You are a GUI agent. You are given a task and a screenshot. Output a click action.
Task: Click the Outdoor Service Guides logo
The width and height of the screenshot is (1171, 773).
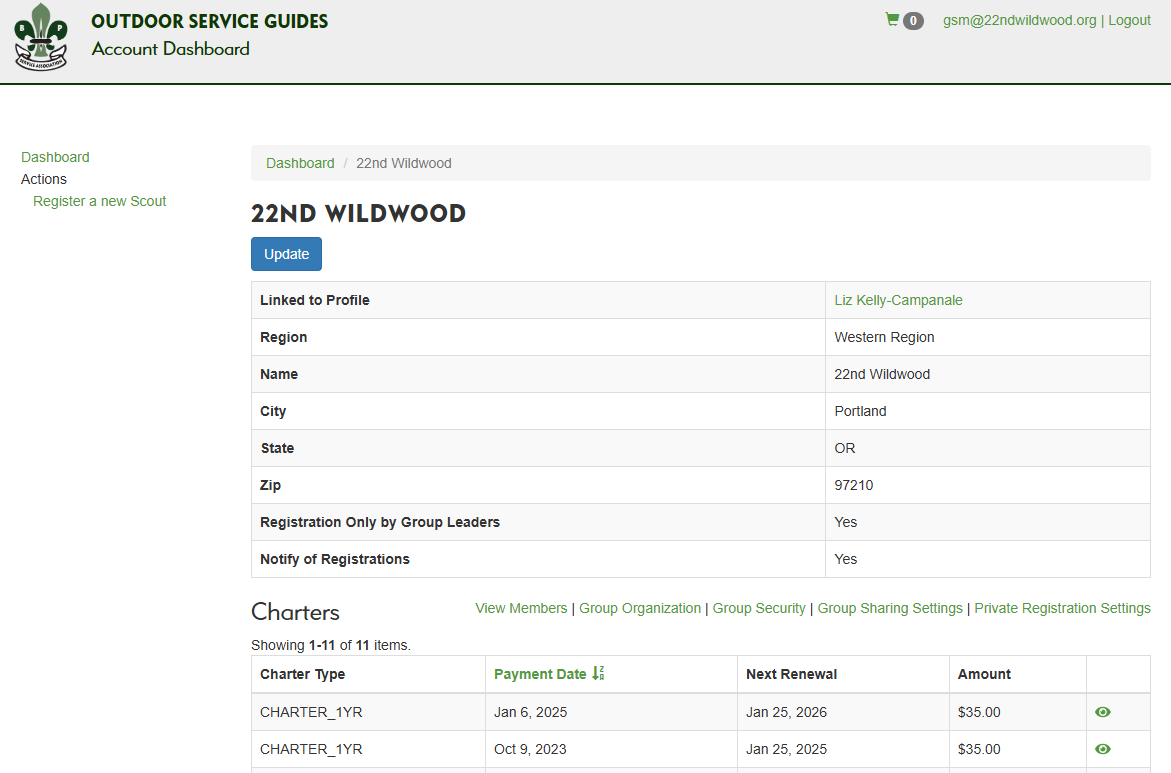click(x=41, y=37)
